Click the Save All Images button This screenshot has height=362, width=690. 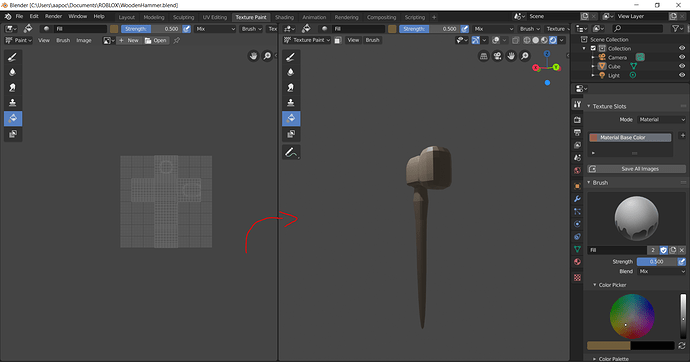pyautogui.click(x=636, y=169)
